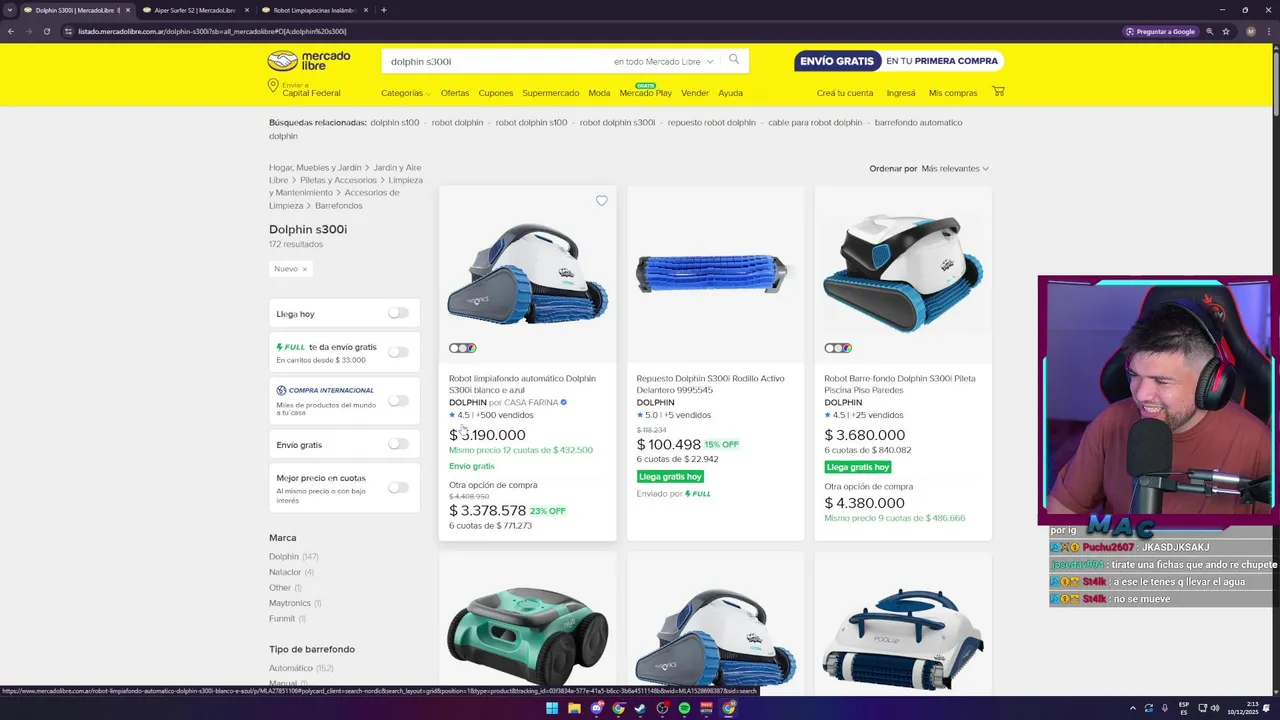Bookmark this page with the star icon
Image resolution: width=1280 pixels, height=720 pixels.
pyautogui.click(x=1226, y=31)
